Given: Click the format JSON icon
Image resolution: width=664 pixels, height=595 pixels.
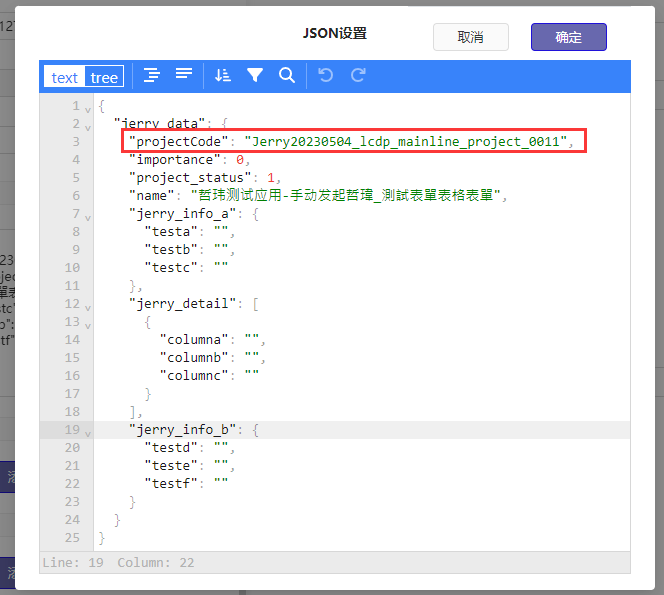Looking at the screenshot, I should [x=152, y=76].
